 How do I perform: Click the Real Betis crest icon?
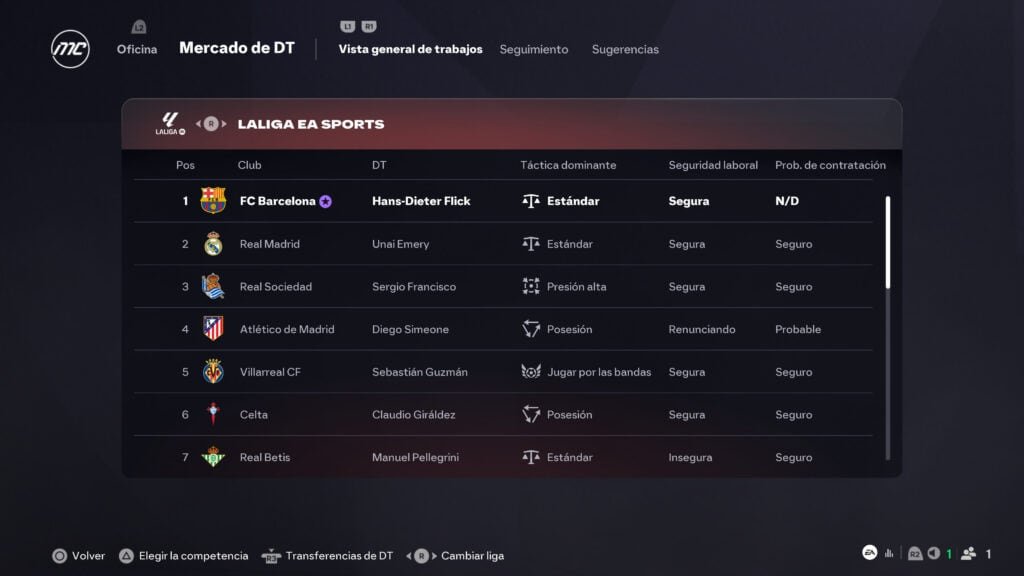coord(213,456)
